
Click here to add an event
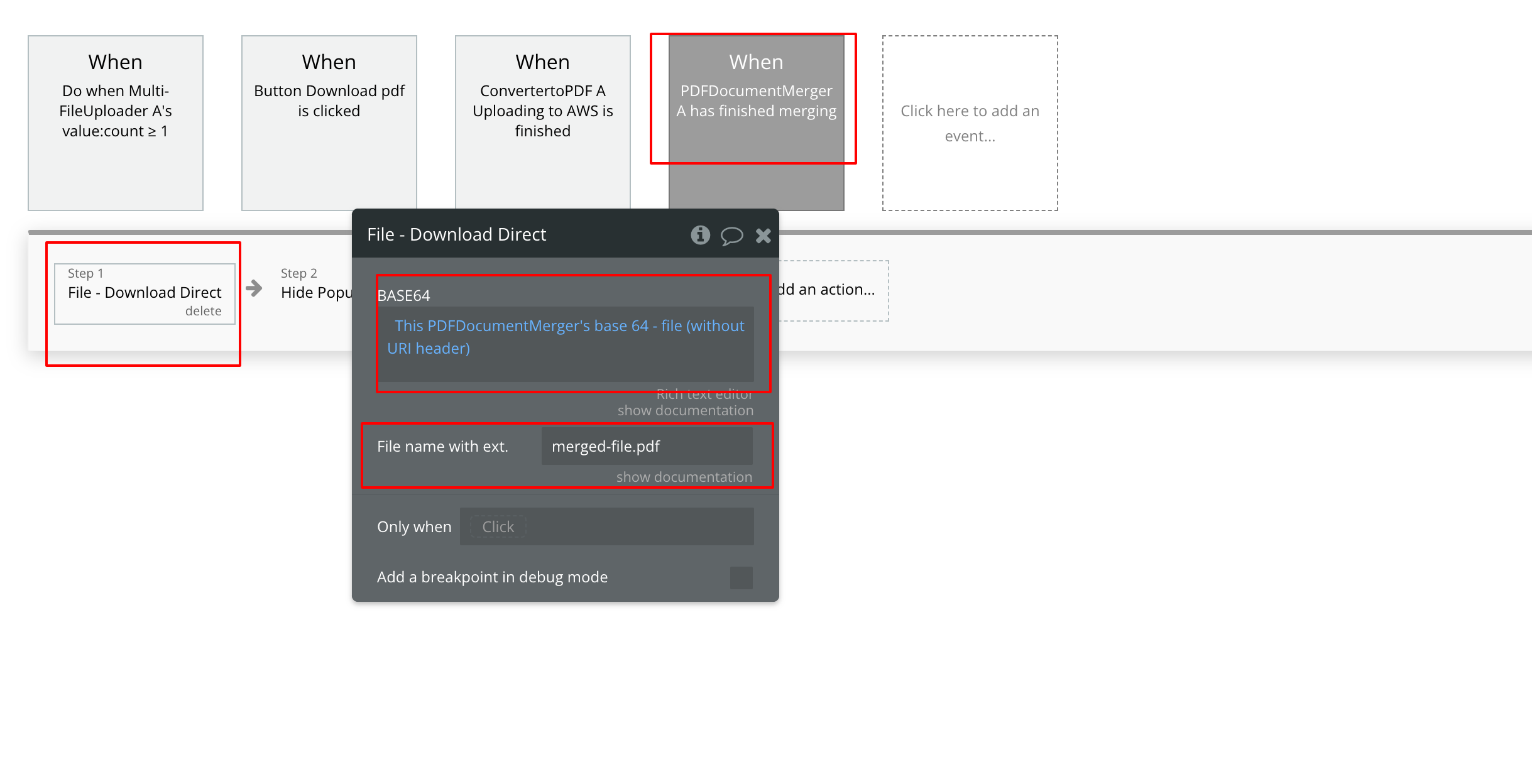[970, 123]
